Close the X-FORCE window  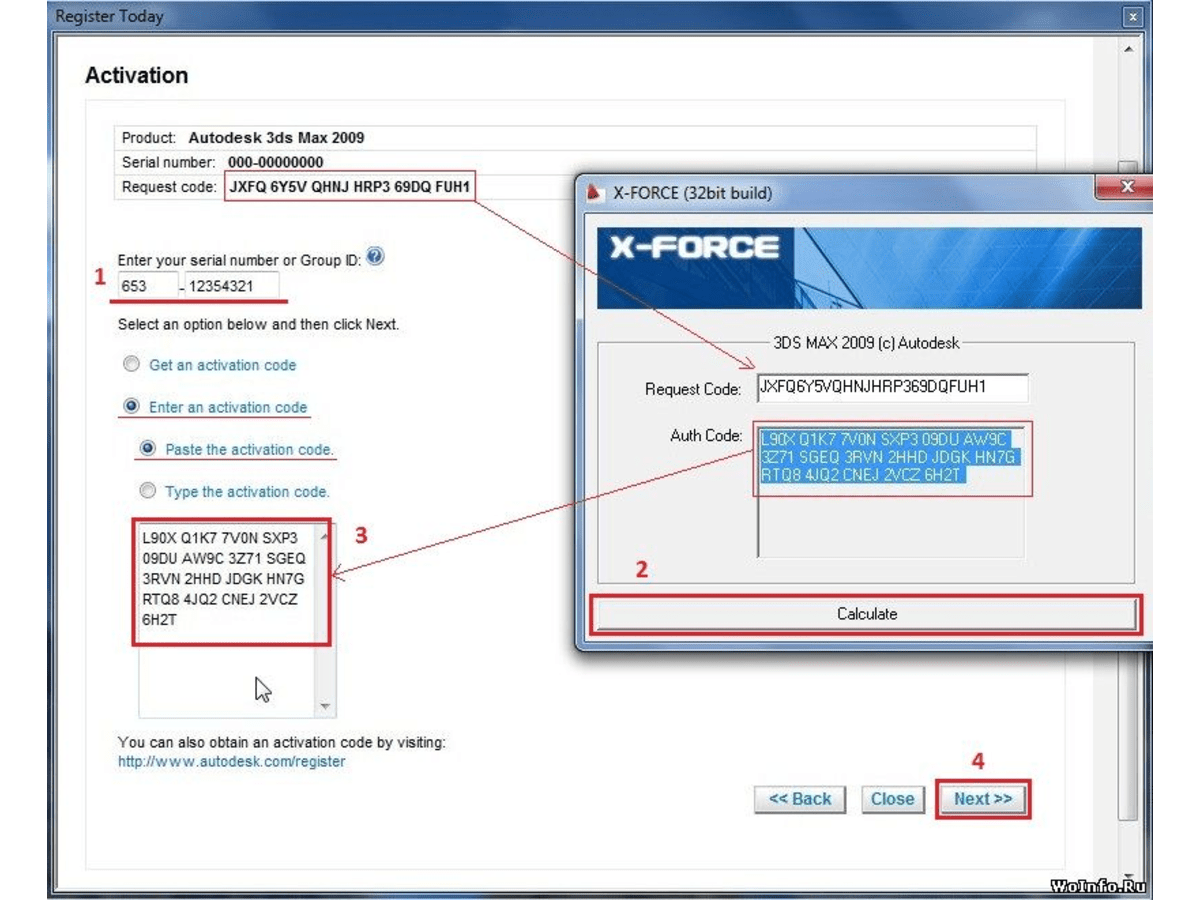coord(1127,187)
